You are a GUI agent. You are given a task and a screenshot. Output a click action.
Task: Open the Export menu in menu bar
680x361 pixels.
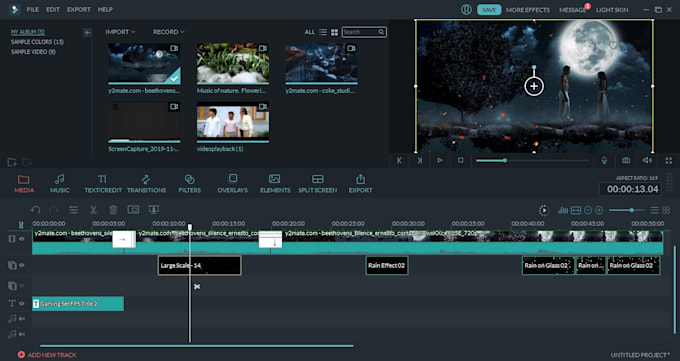click(78, 9)
